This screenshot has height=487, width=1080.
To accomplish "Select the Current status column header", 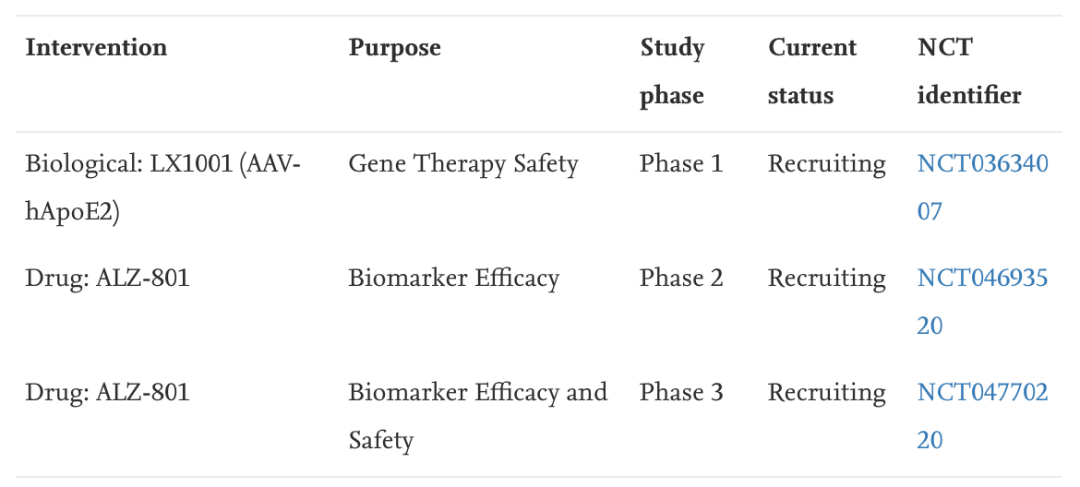I will [812, 71].
